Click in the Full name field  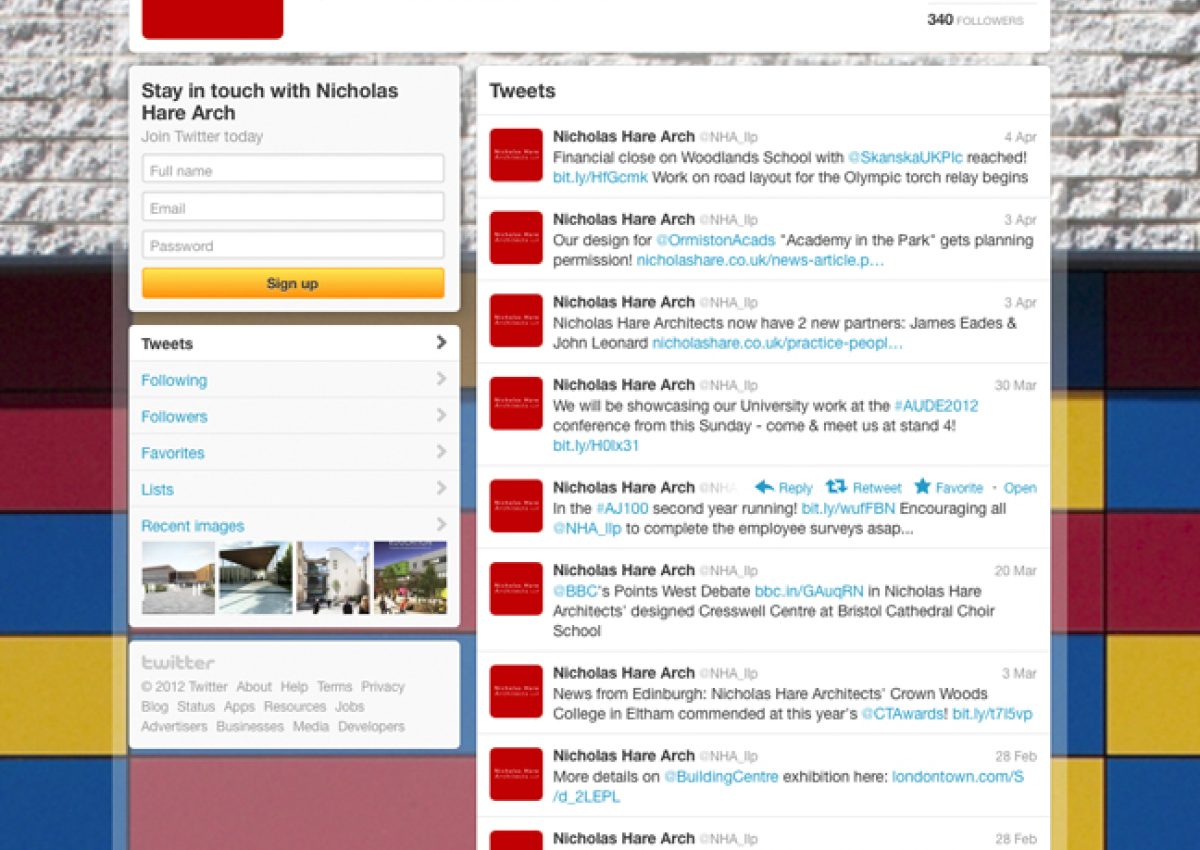293,170
